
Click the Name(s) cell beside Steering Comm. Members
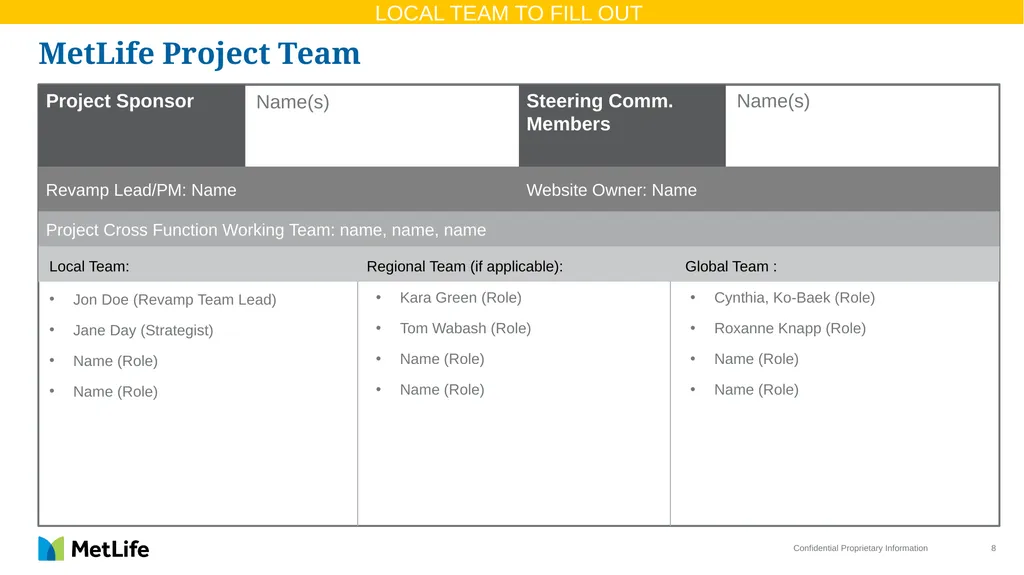[x=862, y=125]
